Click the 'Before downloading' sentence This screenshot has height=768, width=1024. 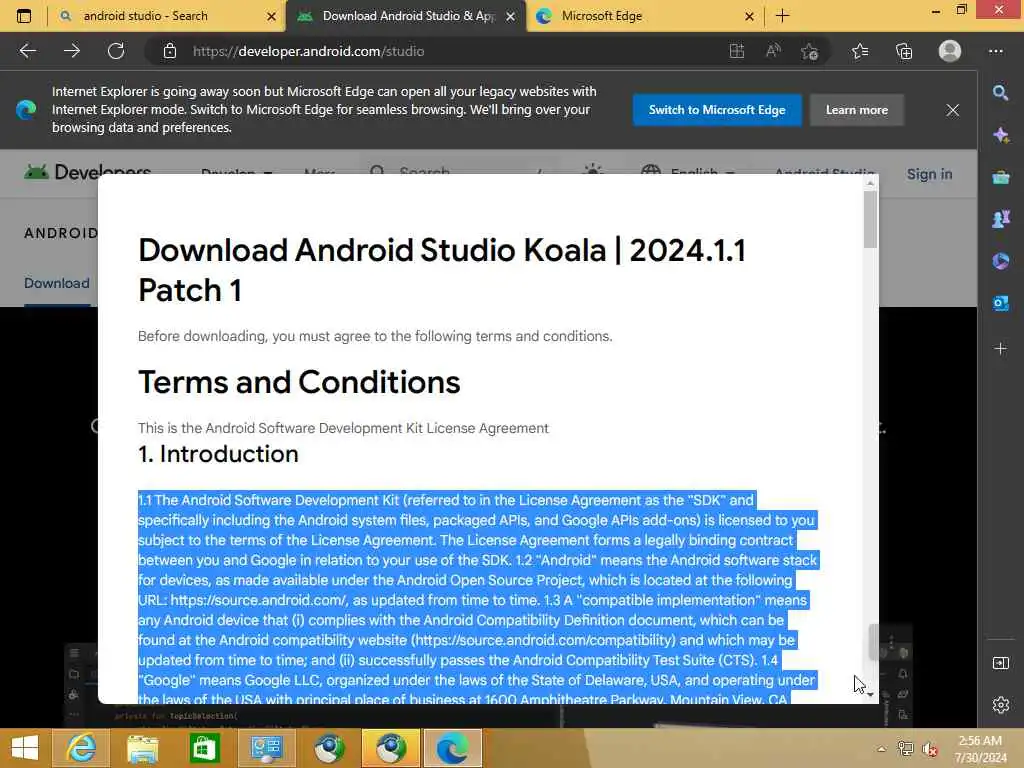(x=375, y=336)
